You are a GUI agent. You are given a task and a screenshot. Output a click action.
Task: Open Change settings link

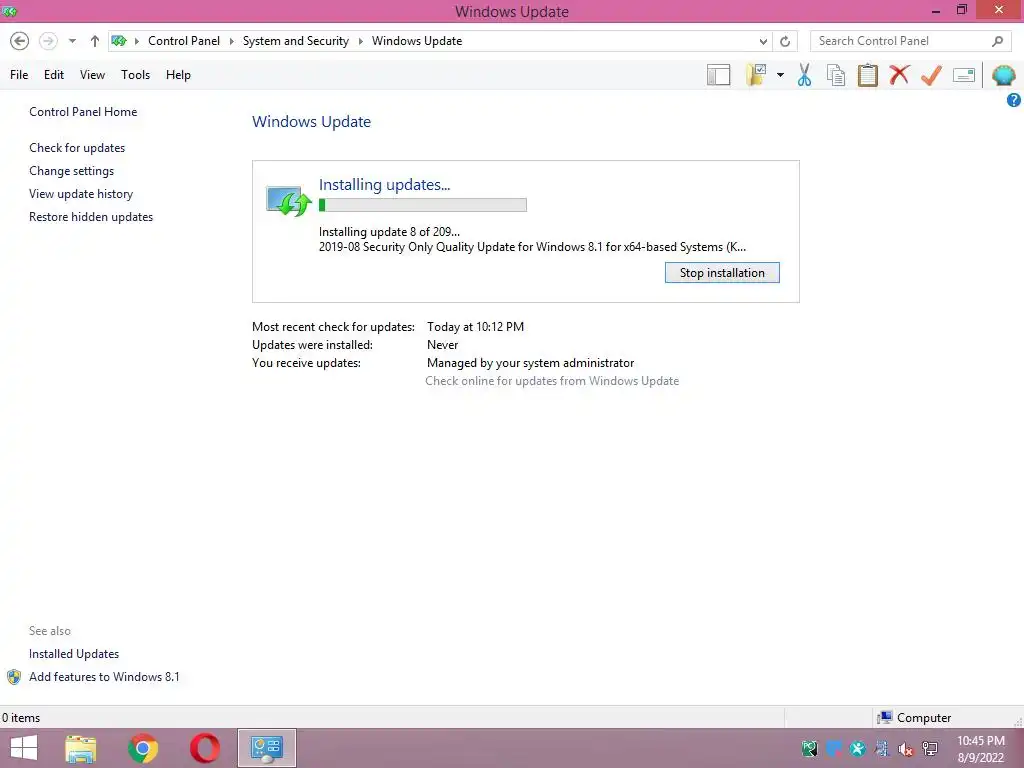pos(71,170)
